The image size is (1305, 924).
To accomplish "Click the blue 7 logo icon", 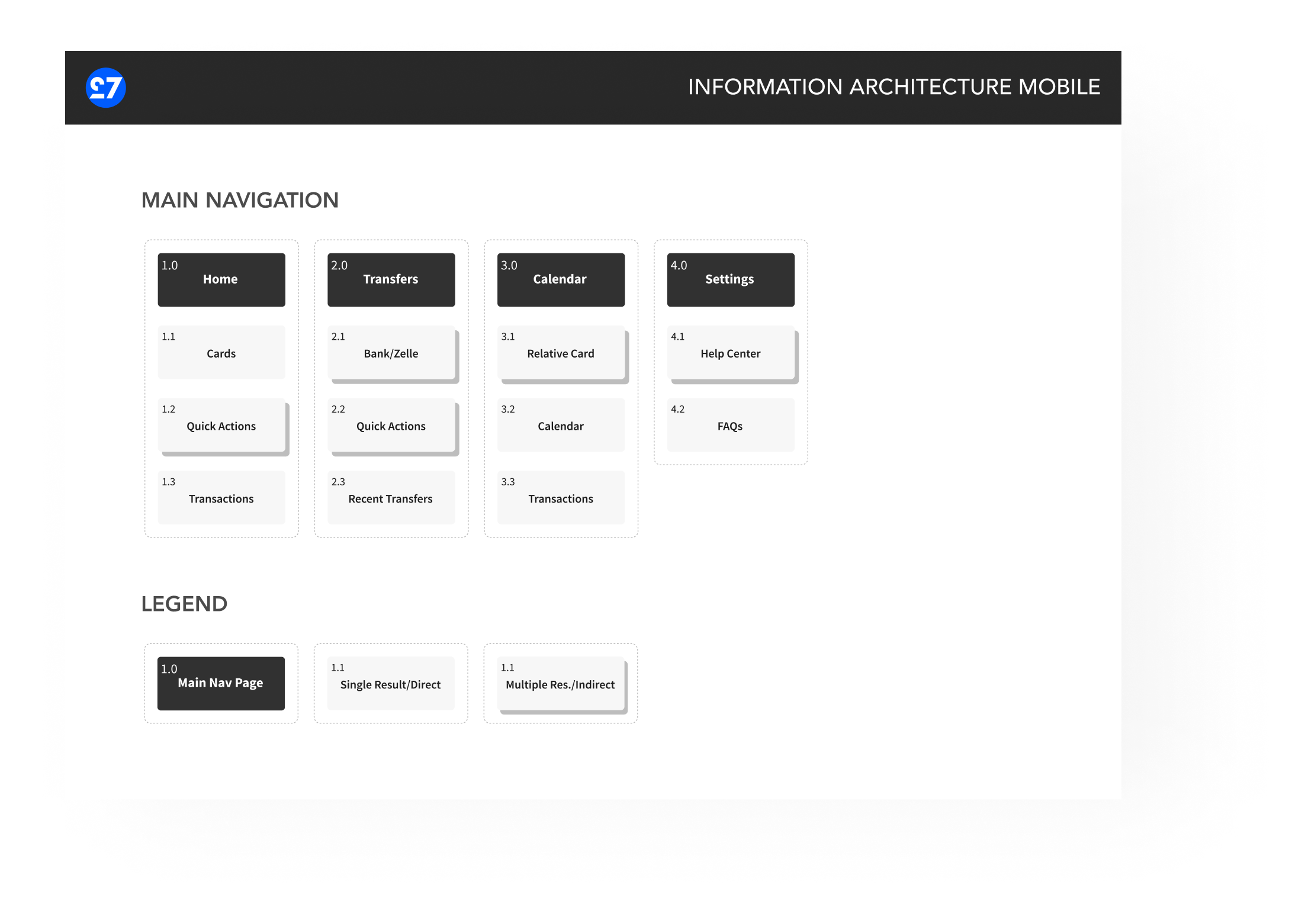I will coord(106,88).
